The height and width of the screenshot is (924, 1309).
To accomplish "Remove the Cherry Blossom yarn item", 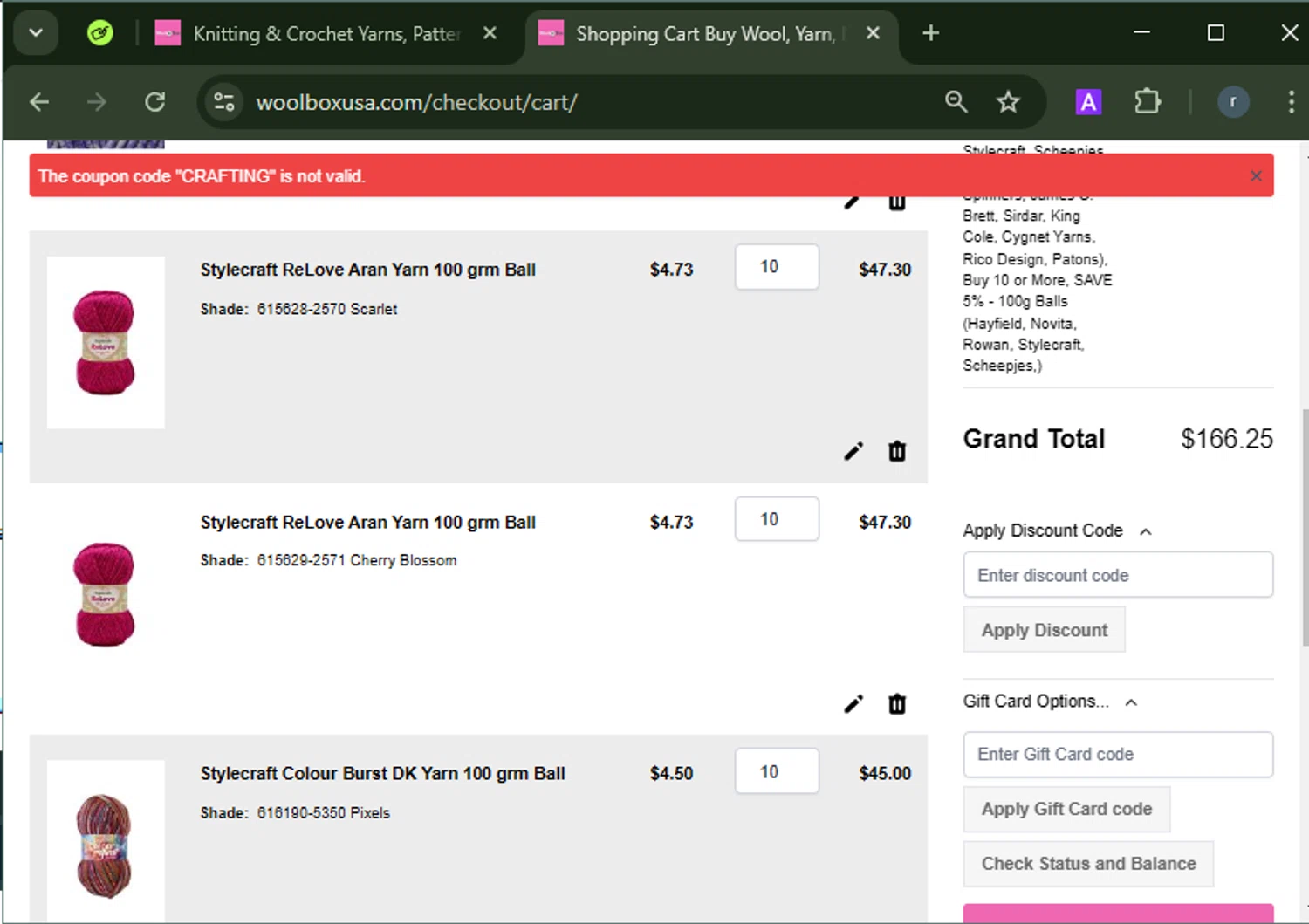I will click(x=897, y=703).
